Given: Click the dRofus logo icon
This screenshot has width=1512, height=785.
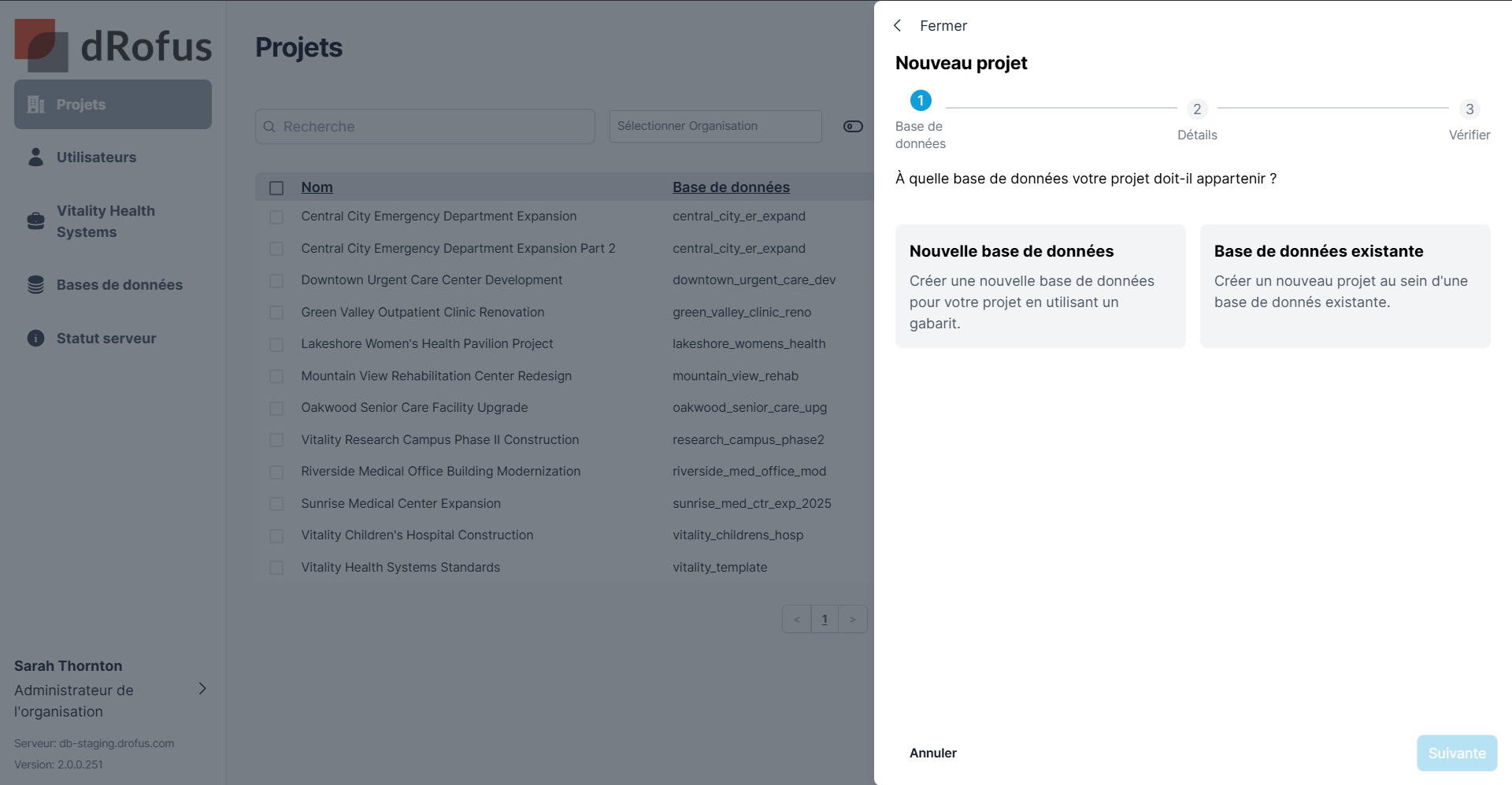Looking at the screenshot, I should [41, 46].
